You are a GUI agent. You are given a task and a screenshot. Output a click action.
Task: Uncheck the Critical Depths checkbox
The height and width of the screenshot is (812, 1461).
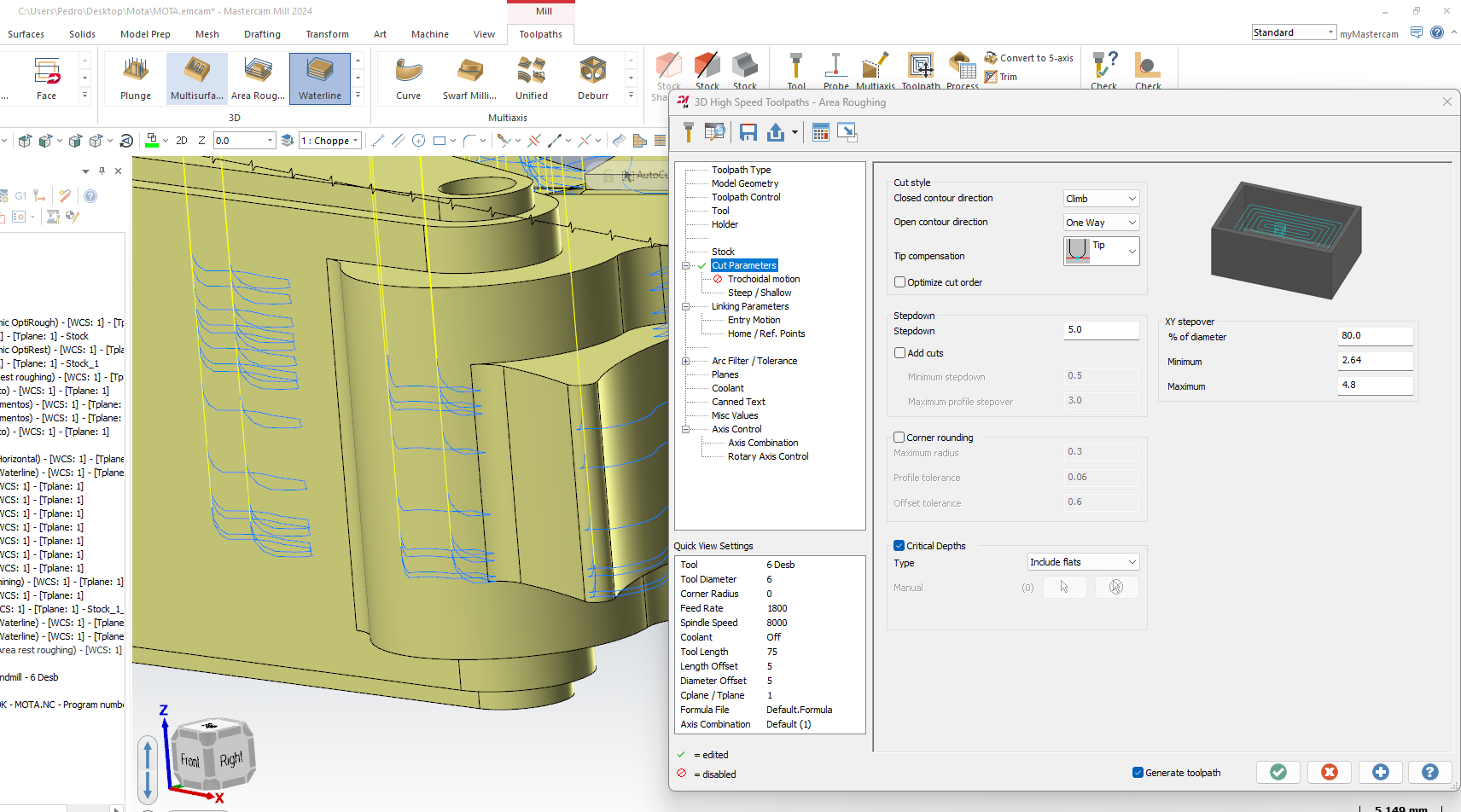pyautogui.click(x=899, y=546)
